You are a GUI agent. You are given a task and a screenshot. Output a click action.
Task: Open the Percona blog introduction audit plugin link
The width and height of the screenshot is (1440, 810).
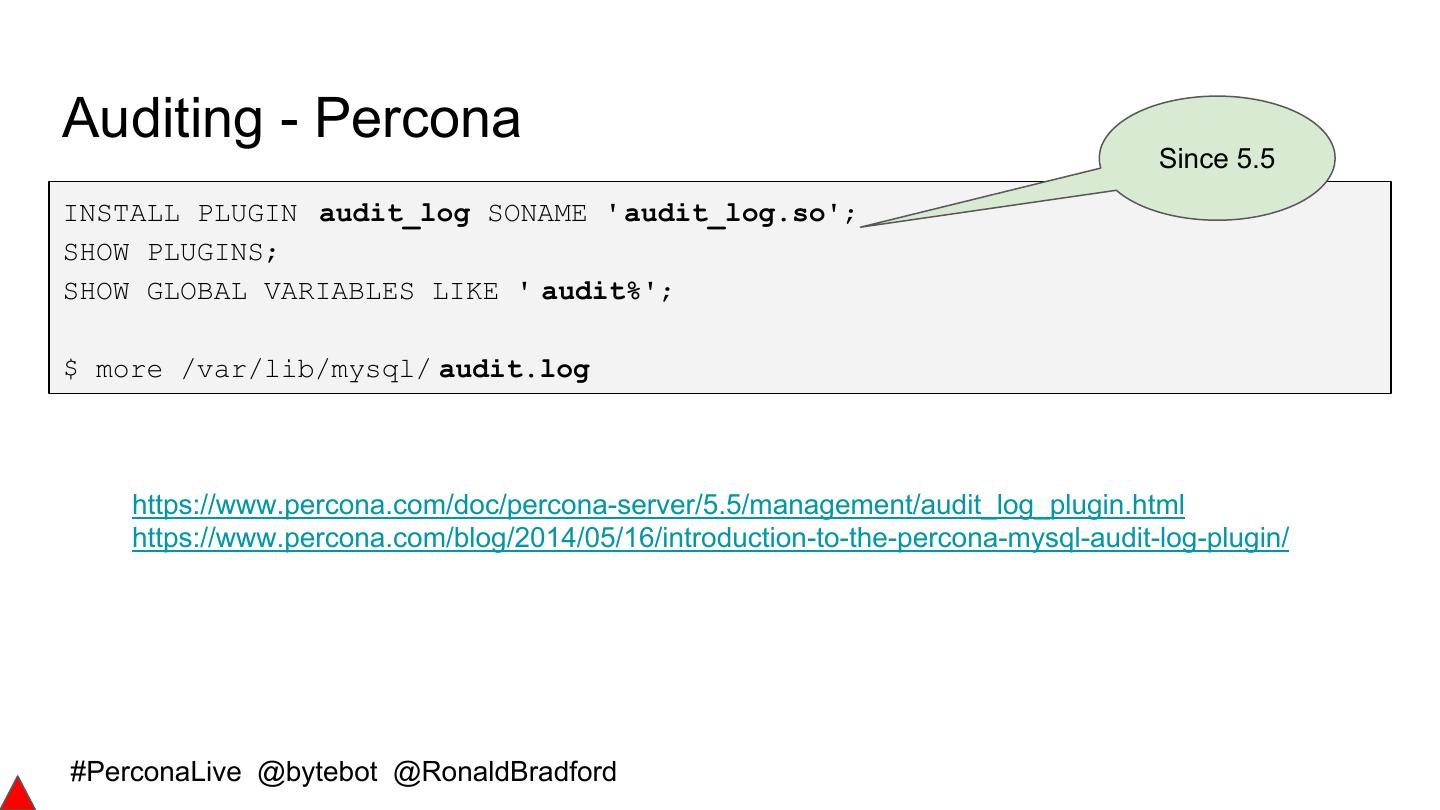(710, 538)
